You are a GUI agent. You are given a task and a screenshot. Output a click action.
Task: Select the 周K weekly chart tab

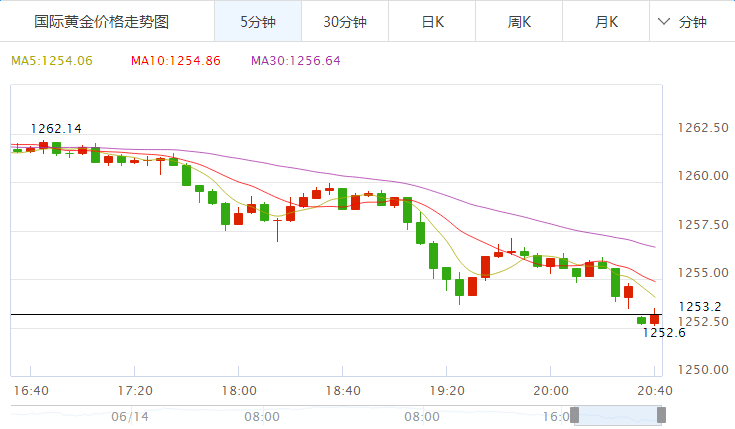tap(518, 22)
